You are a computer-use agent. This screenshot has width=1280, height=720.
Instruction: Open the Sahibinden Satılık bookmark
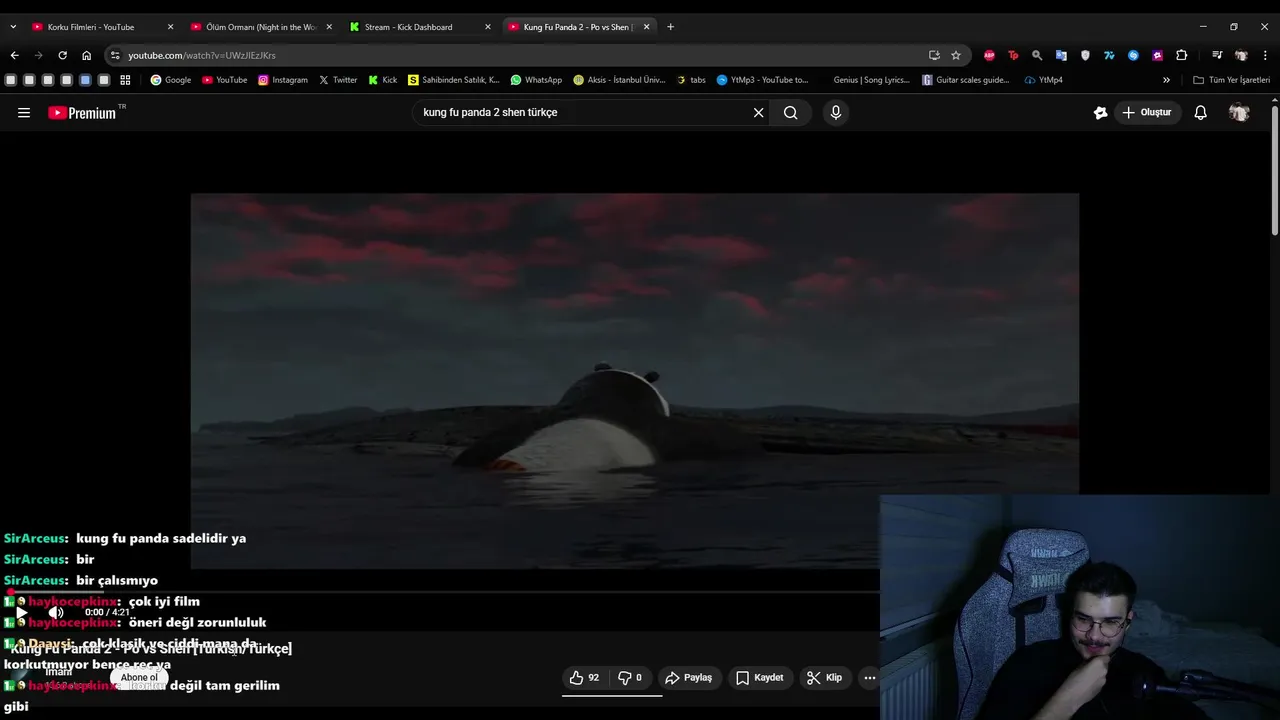(454, 80)
